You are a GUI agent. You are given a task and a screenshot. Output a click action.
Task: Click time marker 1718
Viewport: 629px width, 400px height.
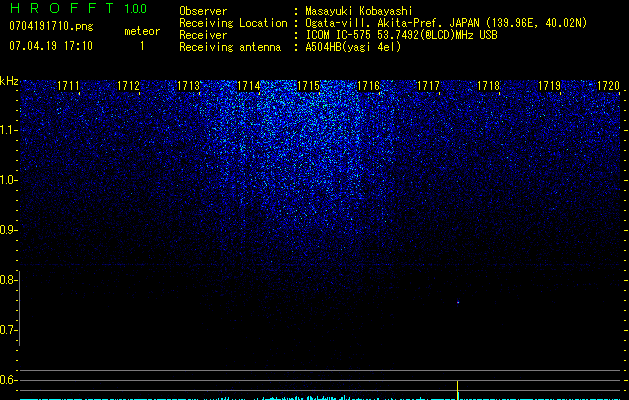488,86
